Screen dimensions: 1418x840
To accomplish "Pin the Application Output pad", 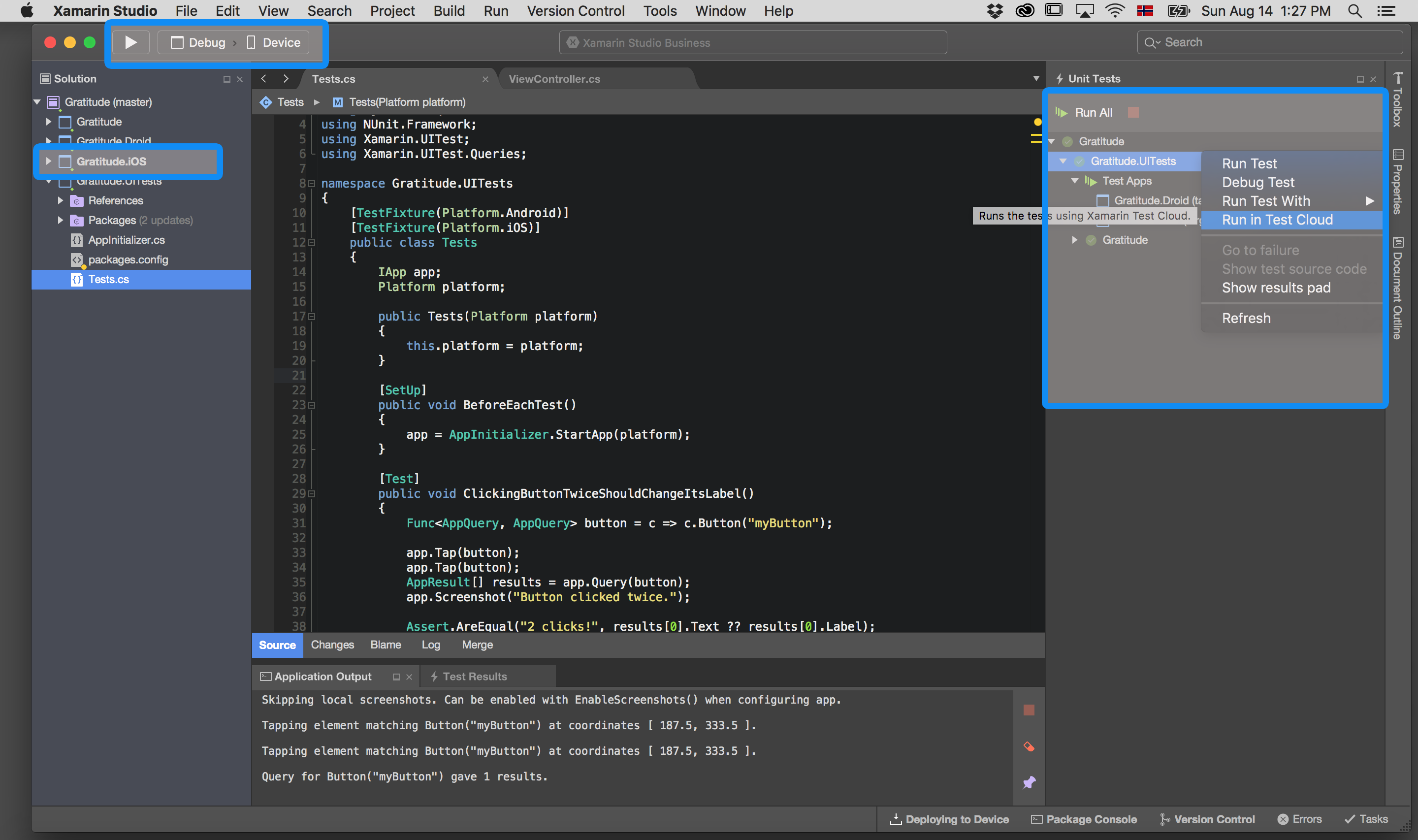I will 1029,782.
